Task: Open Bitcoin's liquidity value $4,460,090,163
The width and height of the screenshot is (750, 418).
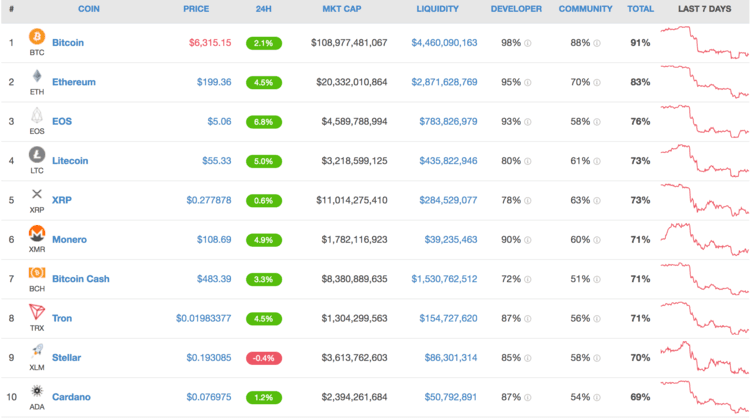Action: 443,43
